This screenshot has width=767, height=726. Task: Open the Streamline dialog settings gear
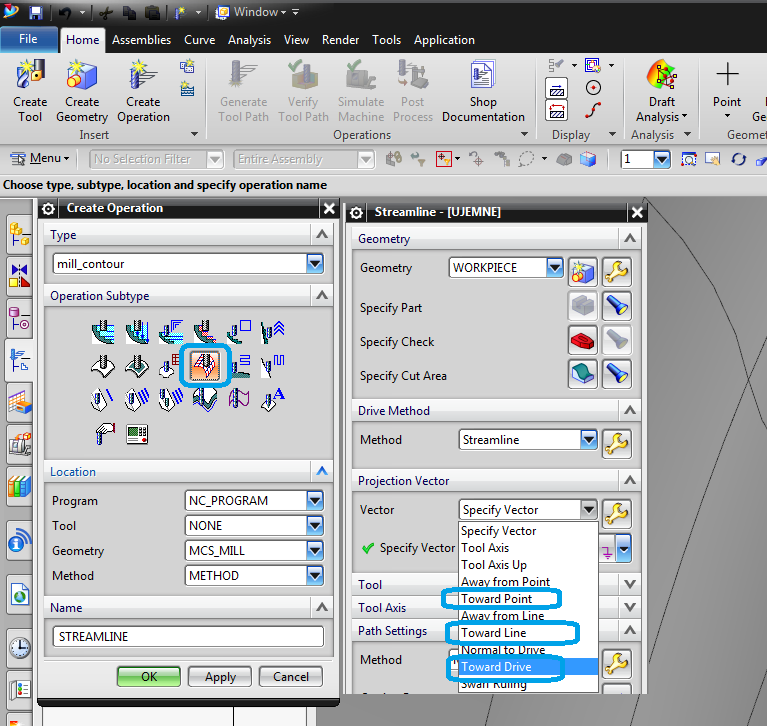click(357, 213)
